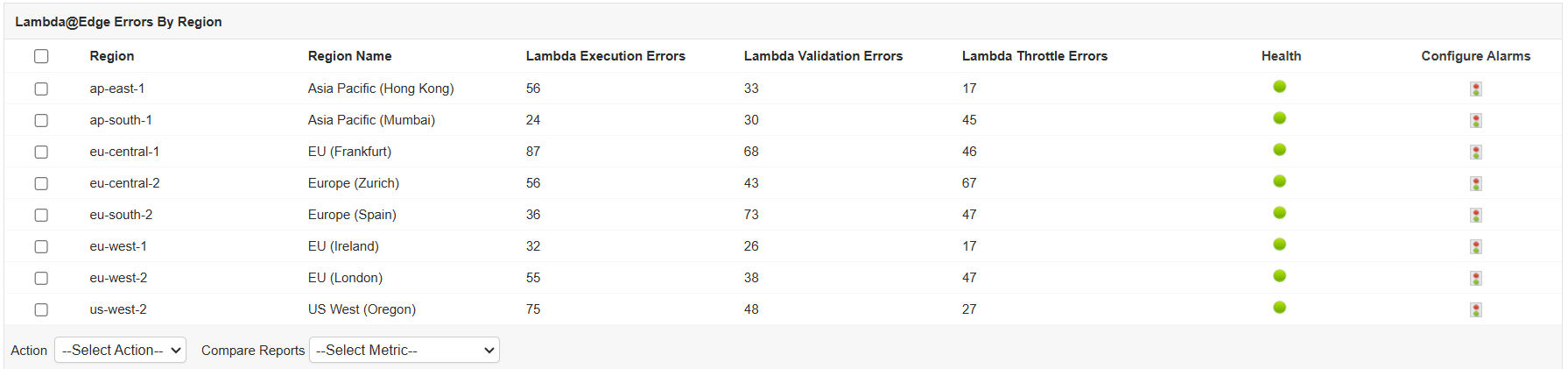
Task: Click configure alarm icon for eu-west-2
Action: pyautogui.click(x=1475, y=278)
